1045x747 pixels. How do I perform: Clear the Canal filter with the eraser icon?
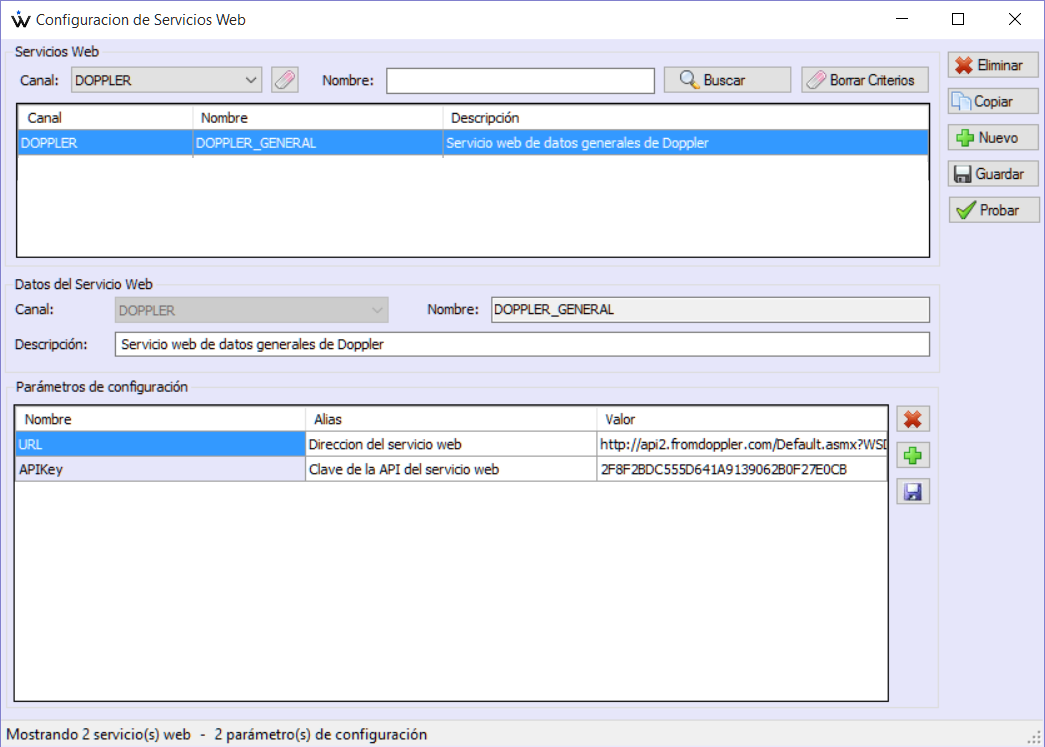coord(285,80)
